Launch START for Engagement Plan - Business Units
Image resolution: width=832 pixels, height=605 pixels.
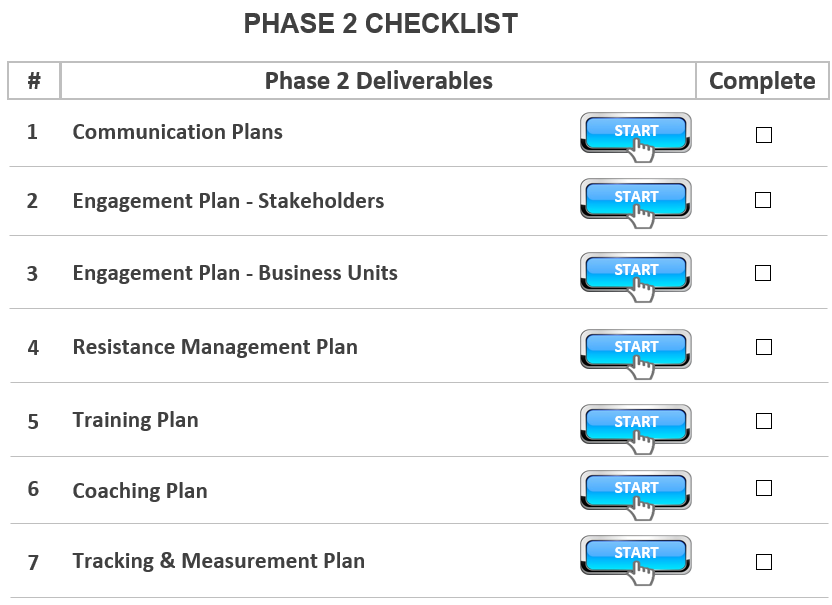(x=635, y=271)
